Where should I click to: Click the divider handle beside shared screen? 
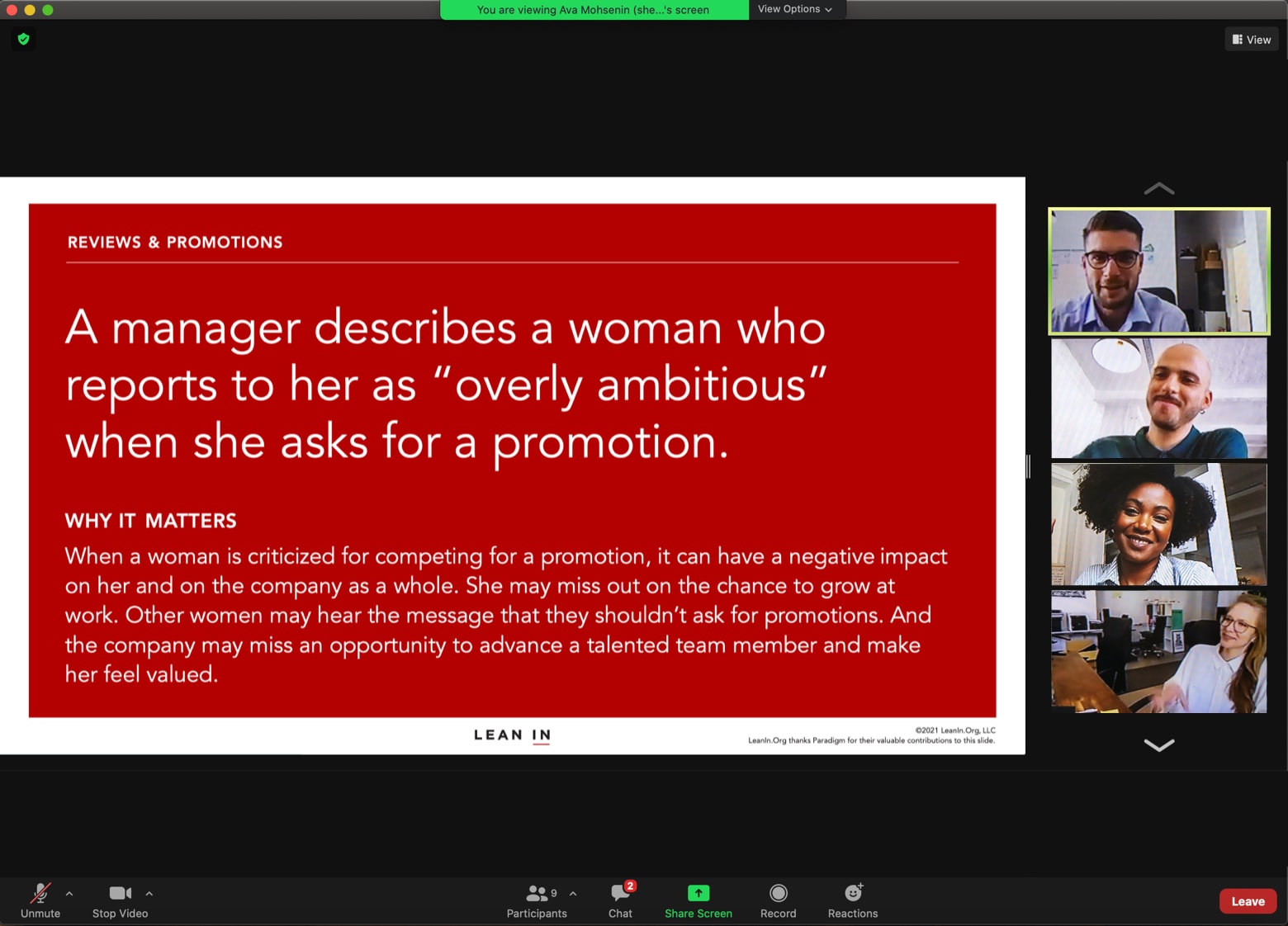(1028, 466)
